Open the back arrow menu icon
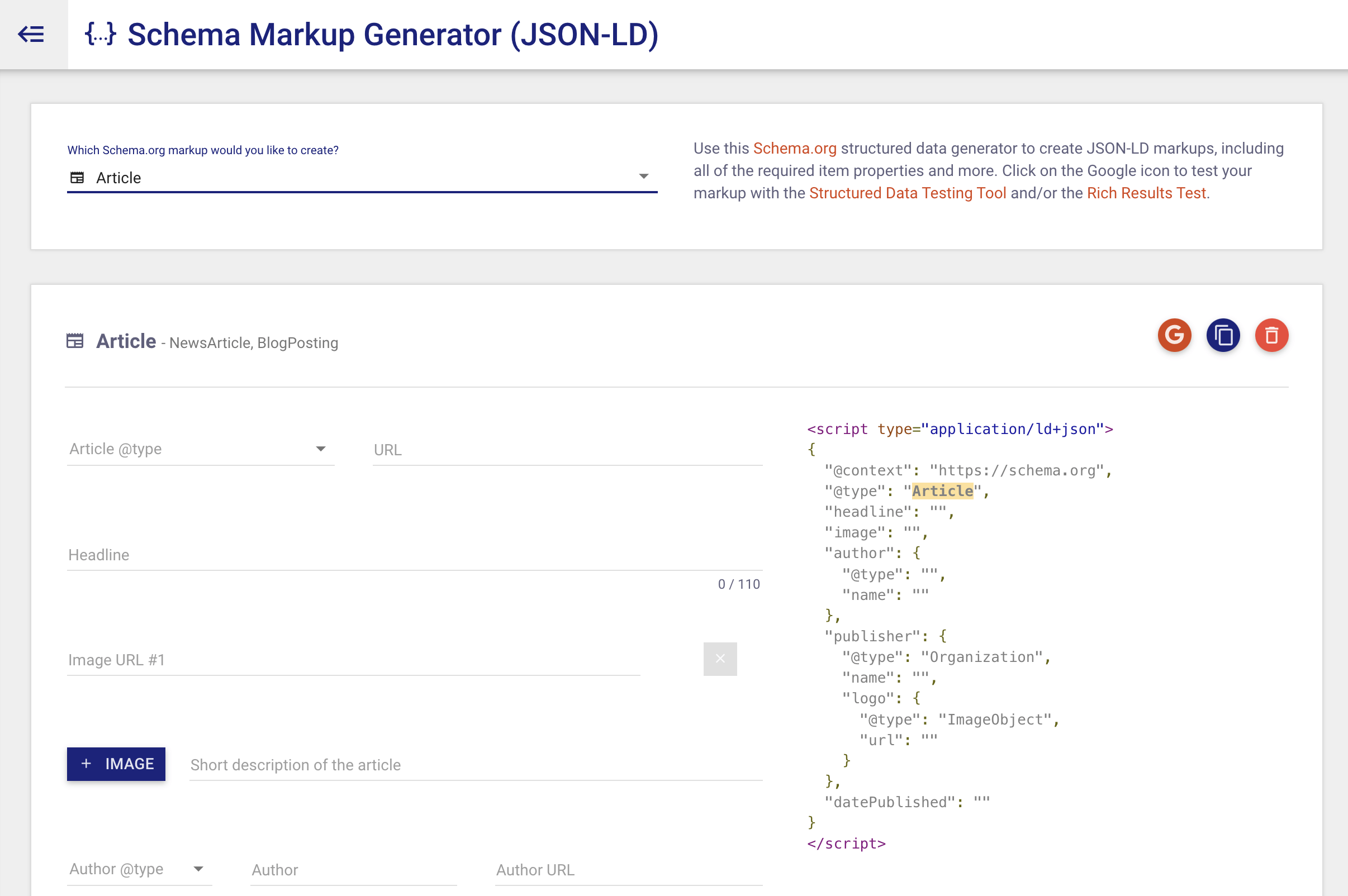The height and width of the screenshot is (896, 1348). pyautogui.click(x=31, y=34)
